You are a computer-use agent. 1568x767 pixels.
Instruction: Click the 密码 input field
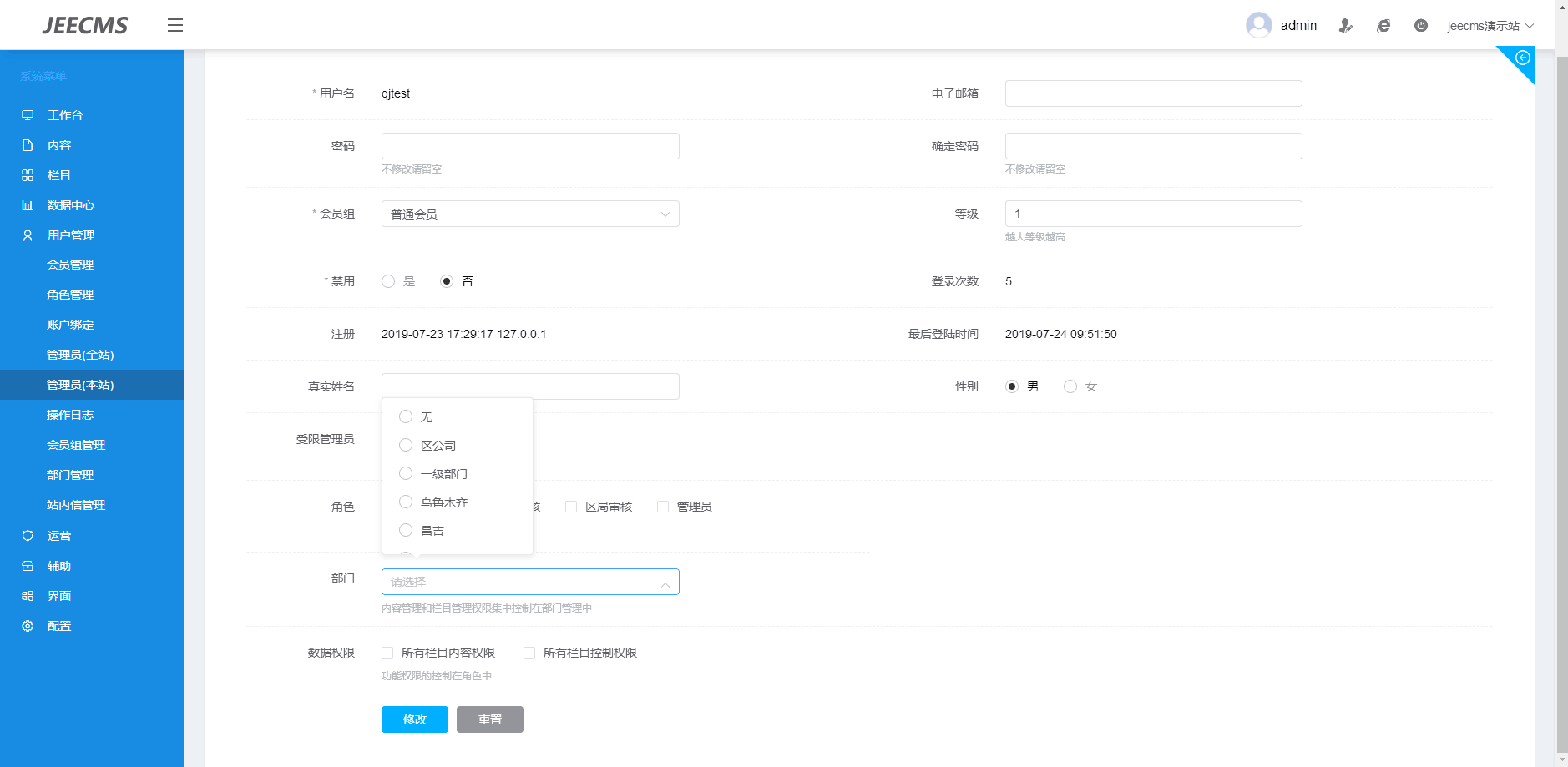pyautogui.click(x=530, y=146)
